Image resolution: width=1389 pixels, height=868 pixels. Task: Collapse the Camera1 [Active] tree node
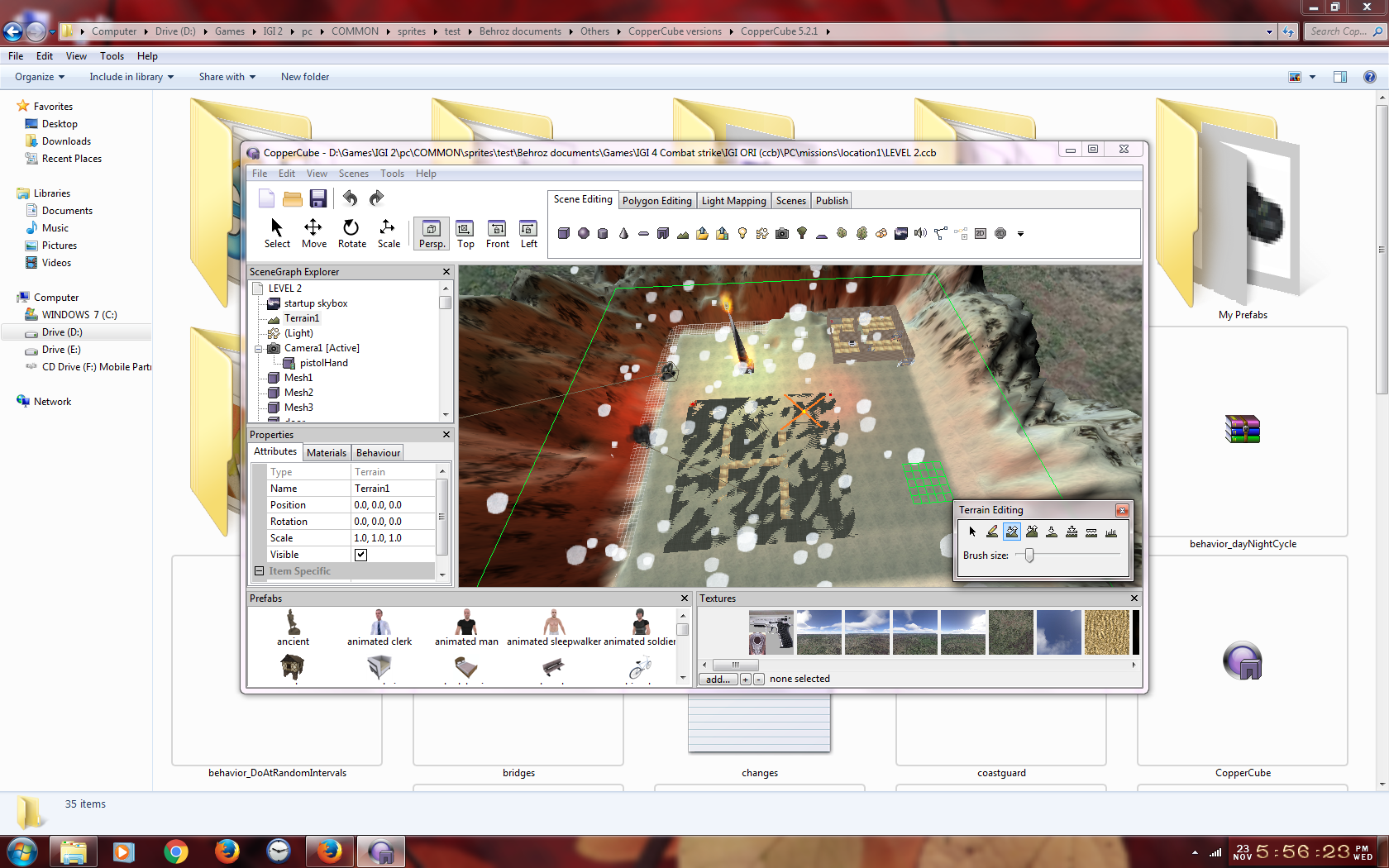tap(259, 349)
